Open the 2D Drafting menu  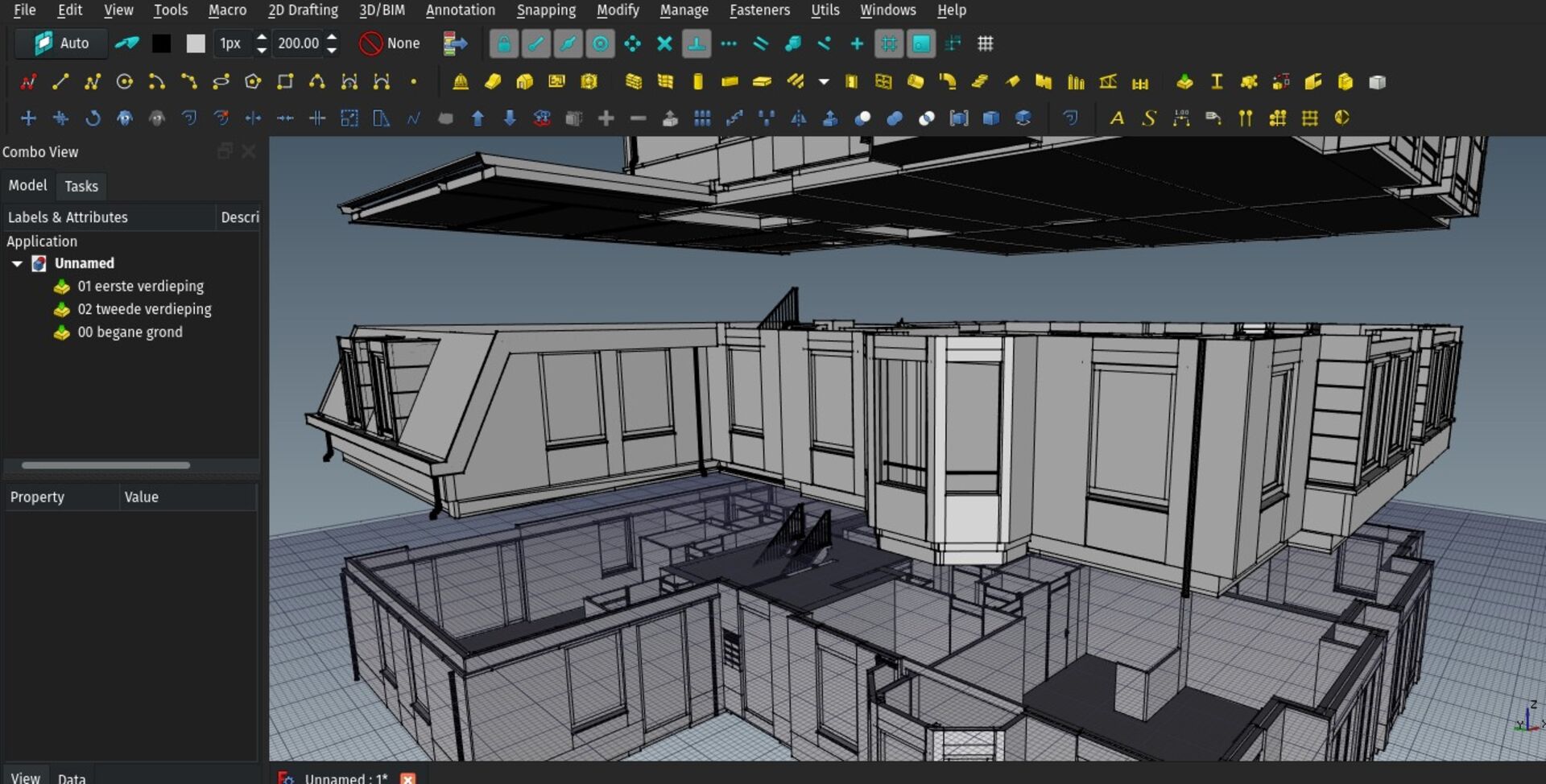303,10
